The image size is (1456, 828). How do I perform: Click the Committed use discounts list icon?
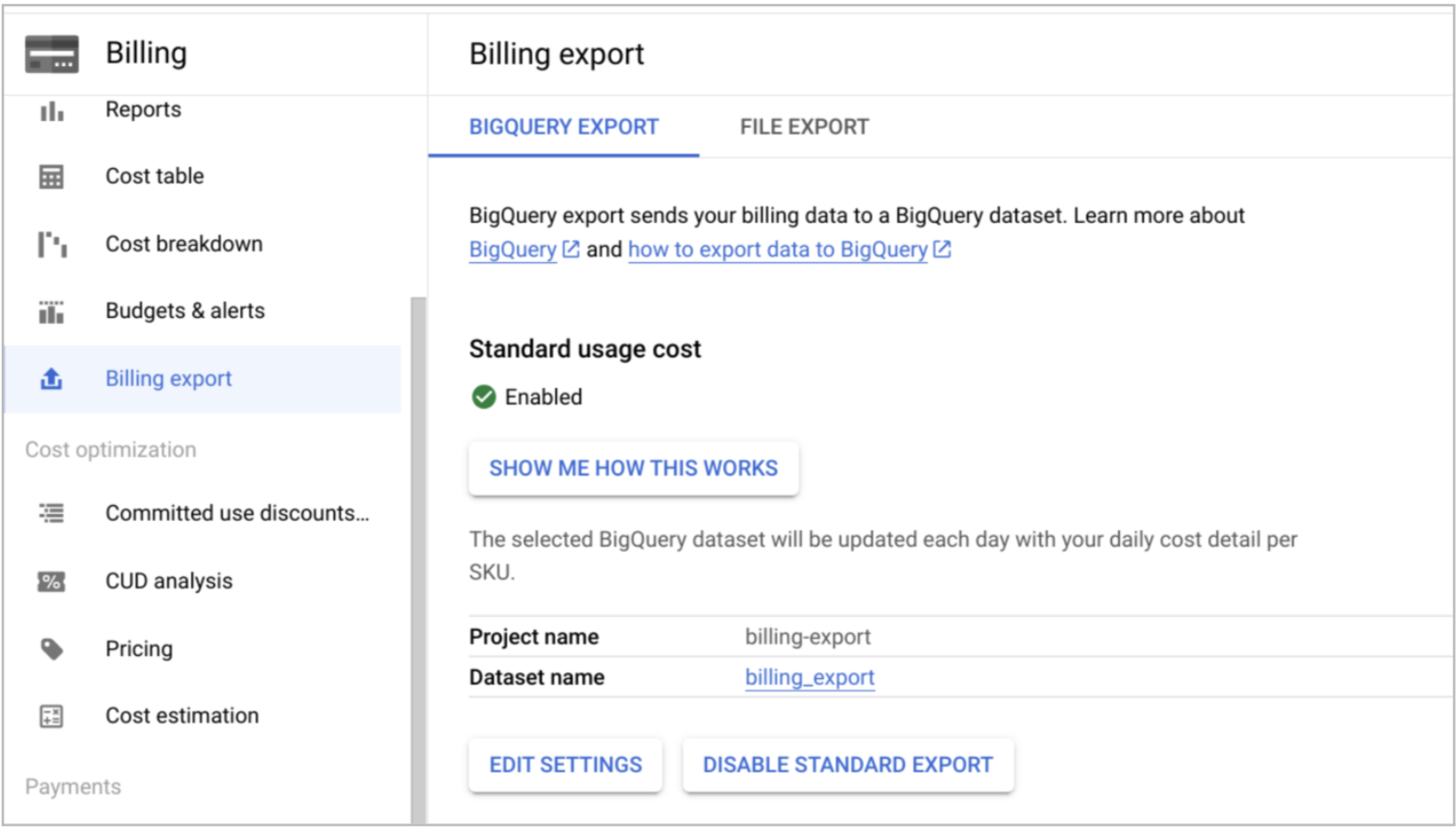(x=52, y=514)
